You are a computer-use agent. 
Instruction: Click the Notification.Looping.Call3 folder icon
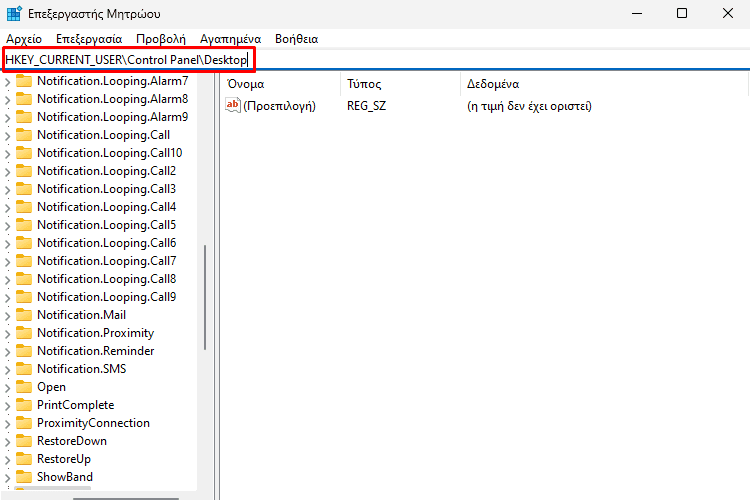click(x=24, y=189)
